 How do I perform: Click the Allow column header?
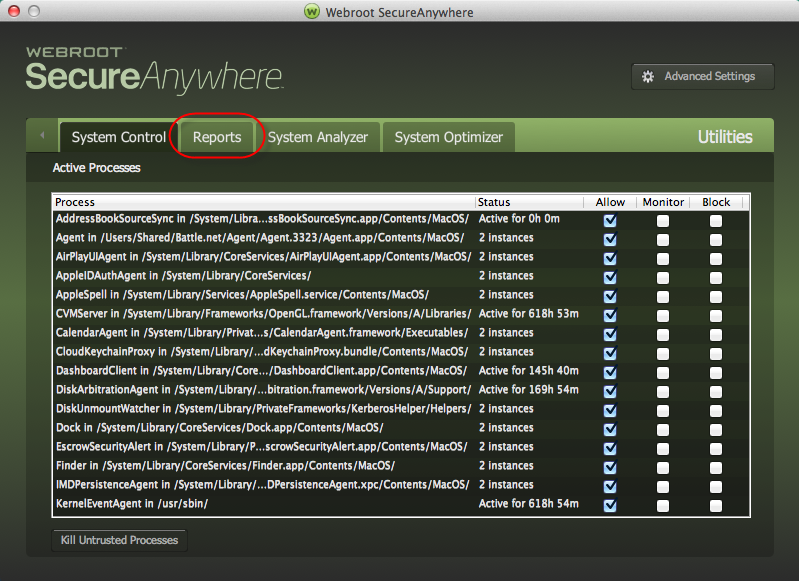[x=610, y=202]
